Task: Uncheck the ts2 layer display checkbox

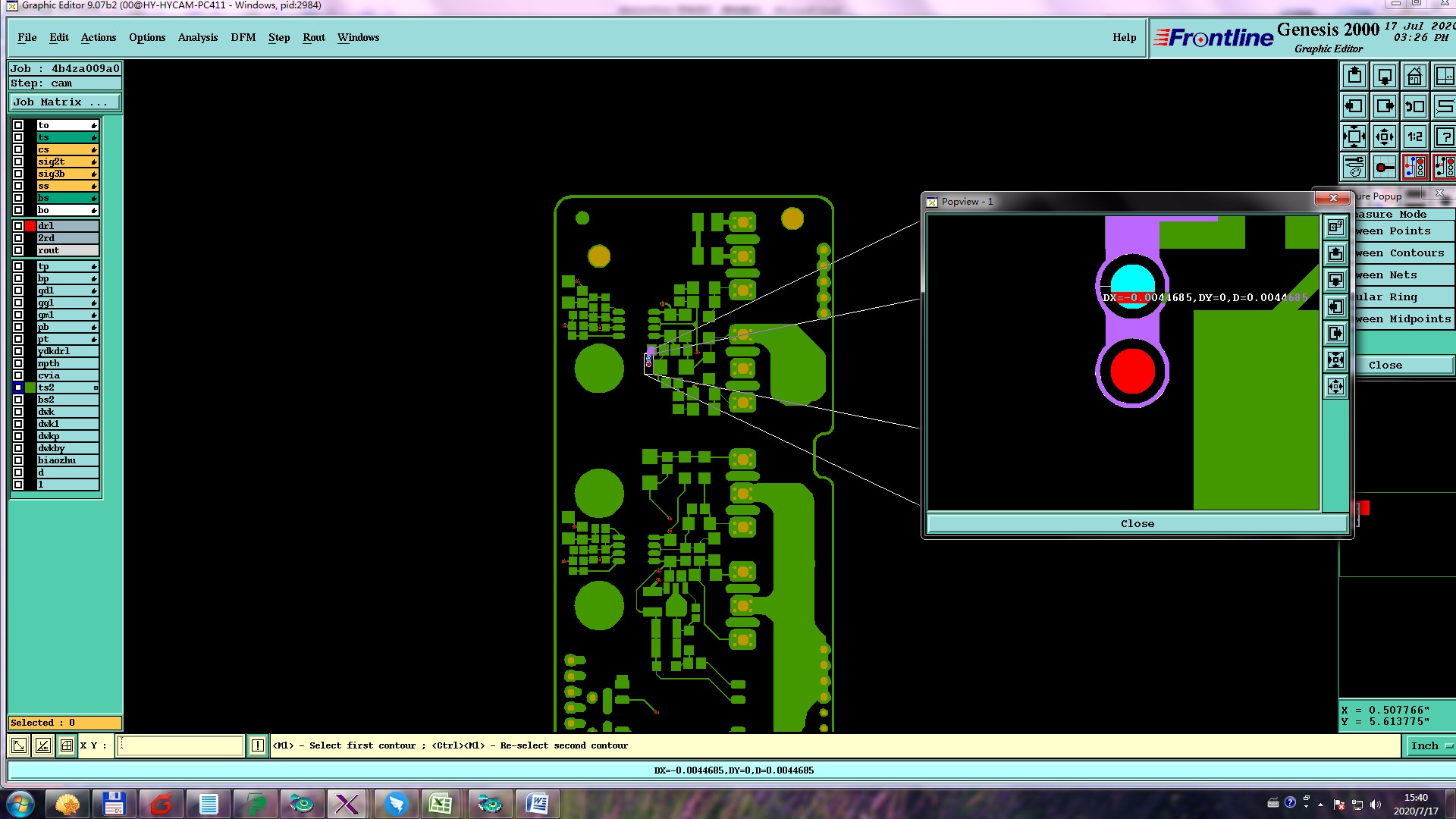Action: (x=18, y=388)
